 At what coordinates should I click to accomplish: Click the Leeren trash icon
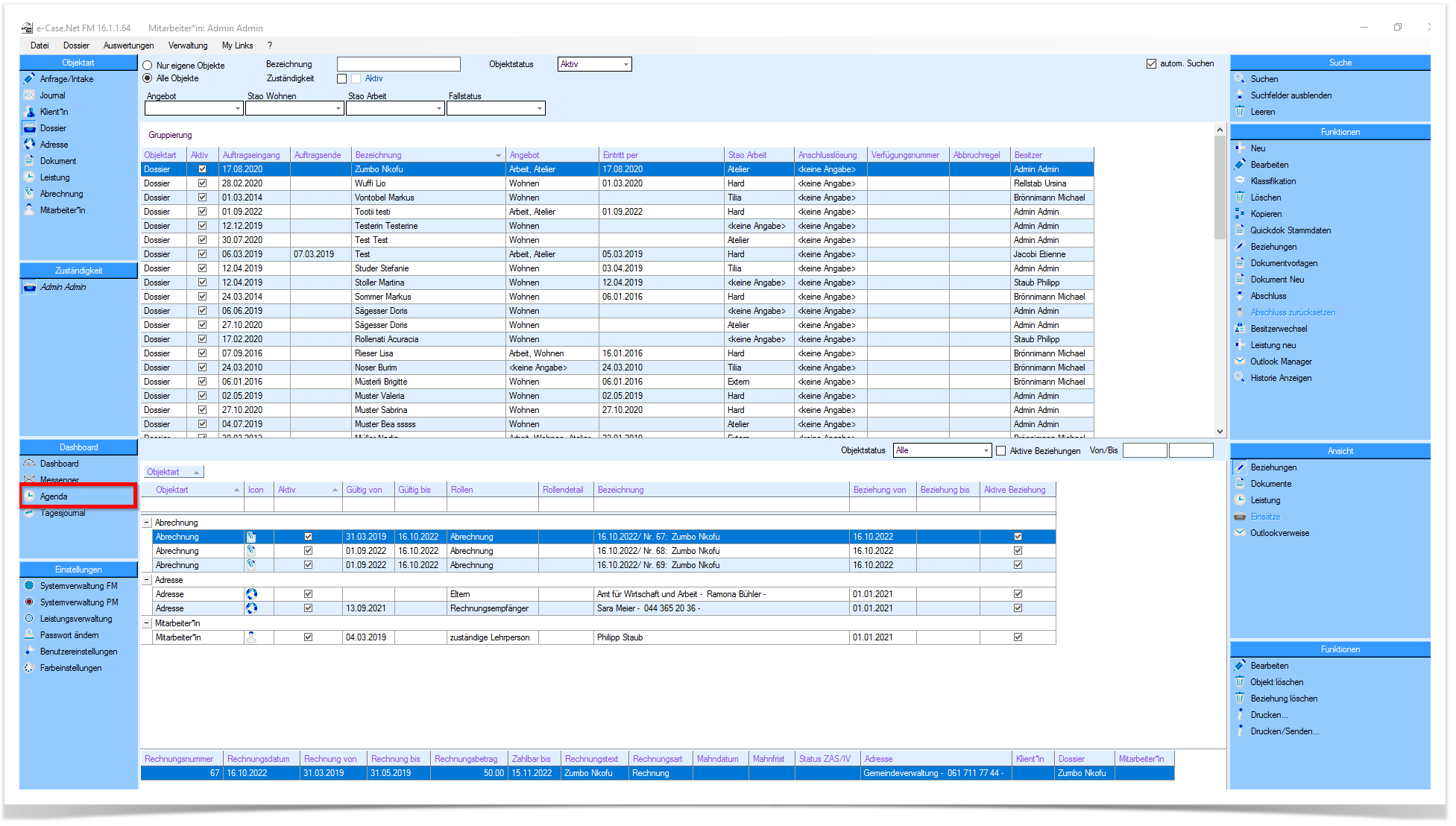pos(1240,112)
